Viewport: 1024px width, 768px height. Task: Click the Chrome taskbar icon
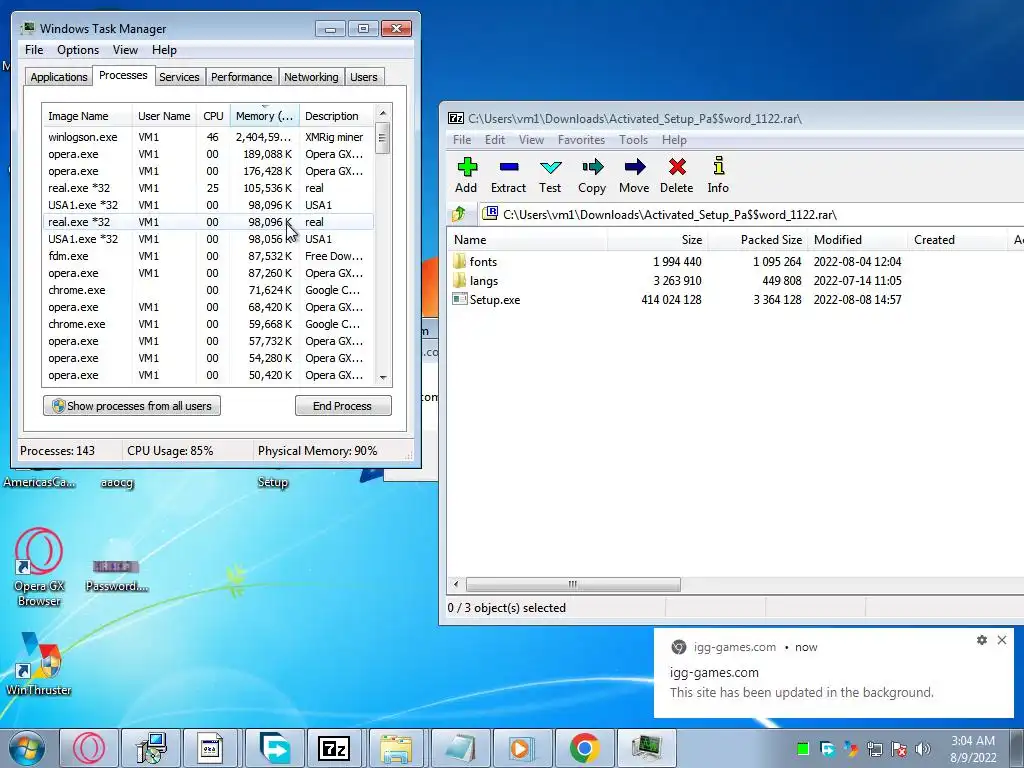(x=584, y=748)
